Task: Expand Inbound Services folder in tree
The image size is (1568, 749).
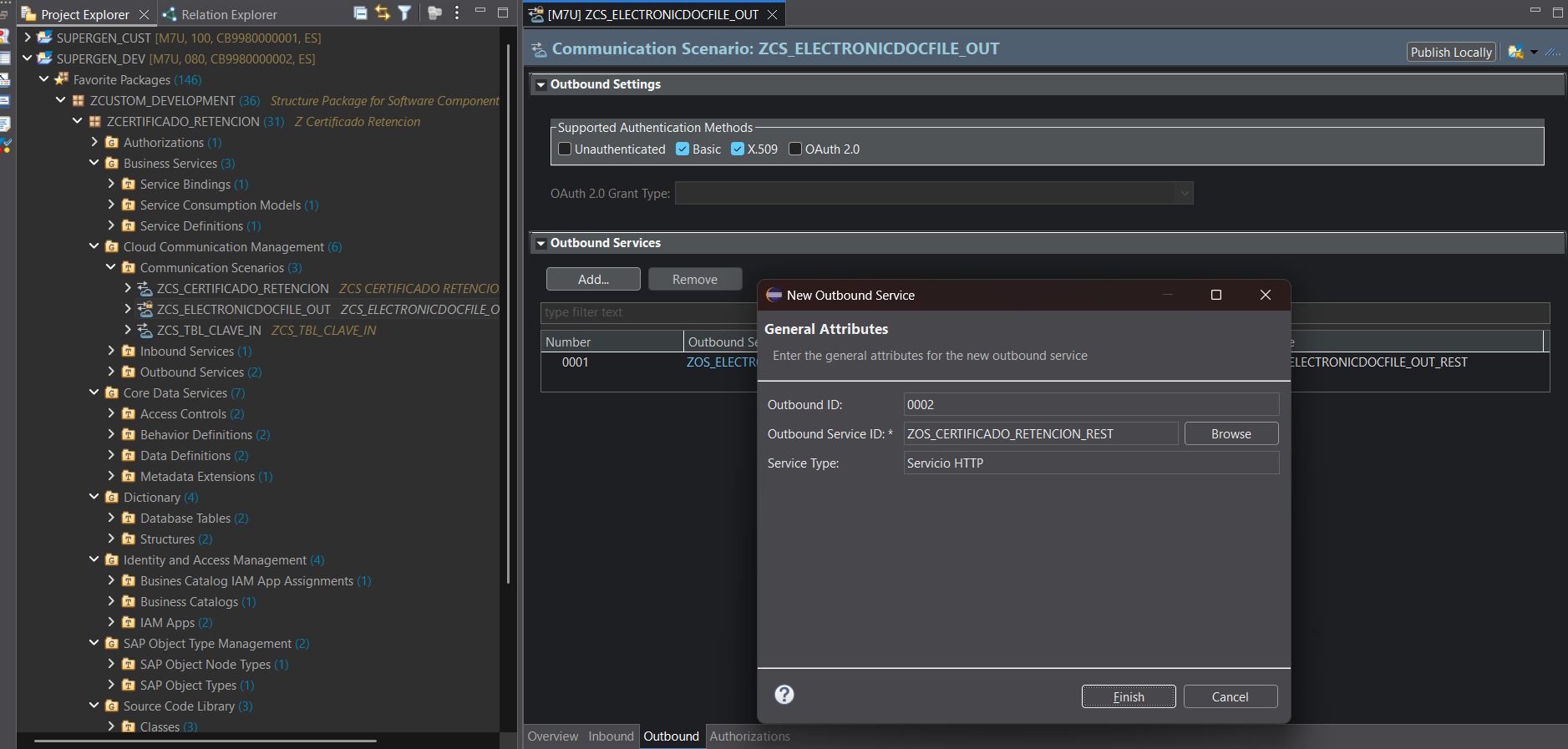Action: click(x=111, y=351)
